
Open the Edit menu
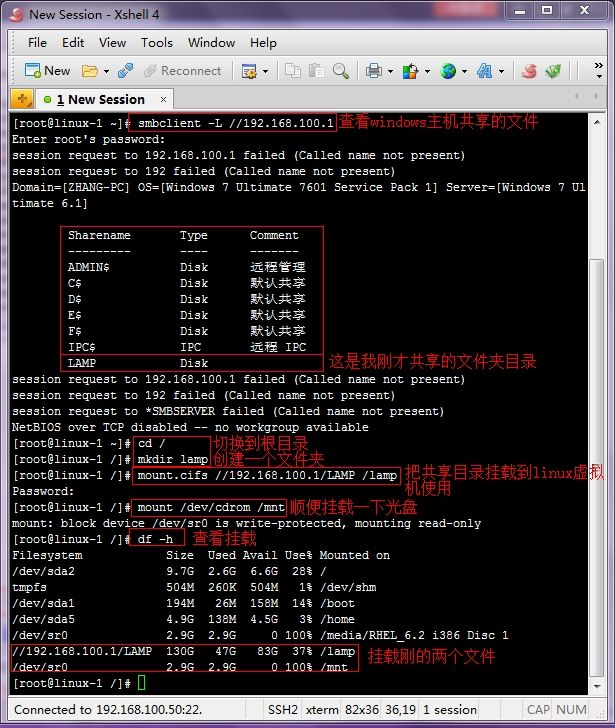point(73,43)
